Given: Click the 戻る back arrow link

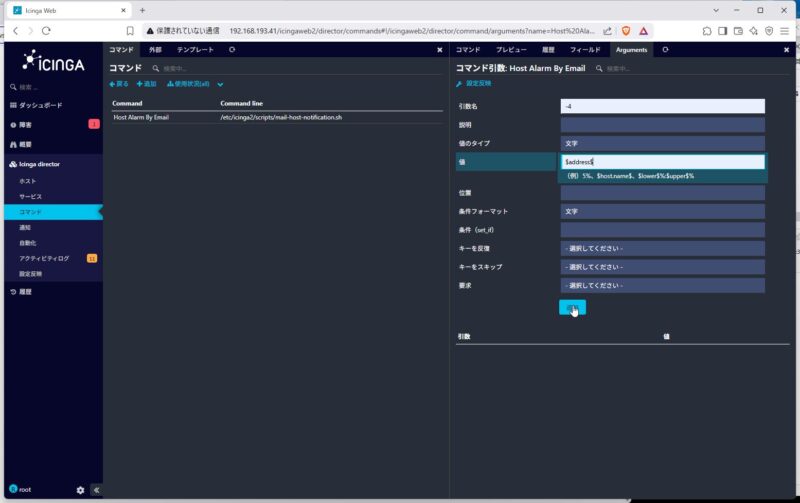Looking at the screenshot, I should 119,84.
